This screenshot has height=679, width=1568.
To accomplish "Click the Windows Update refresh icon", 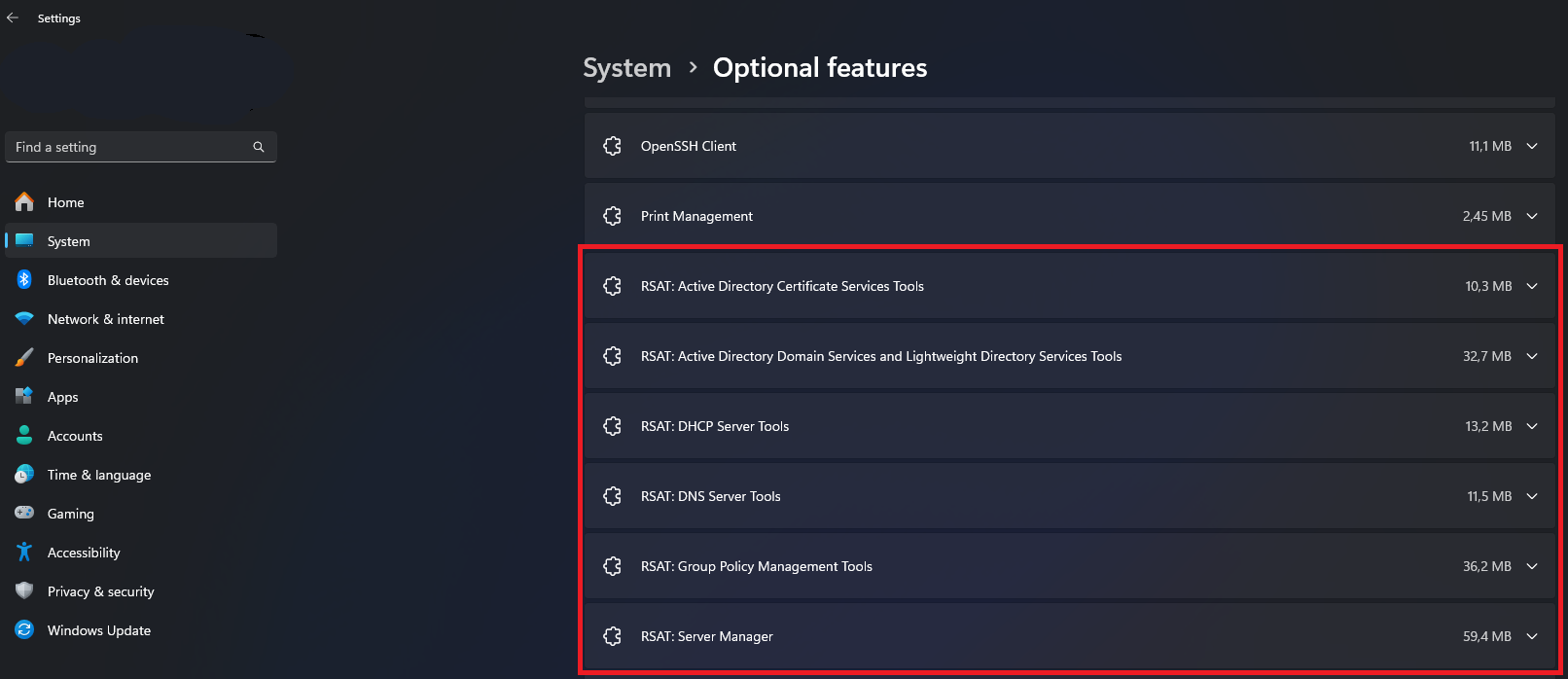I will tap(24, 629).
